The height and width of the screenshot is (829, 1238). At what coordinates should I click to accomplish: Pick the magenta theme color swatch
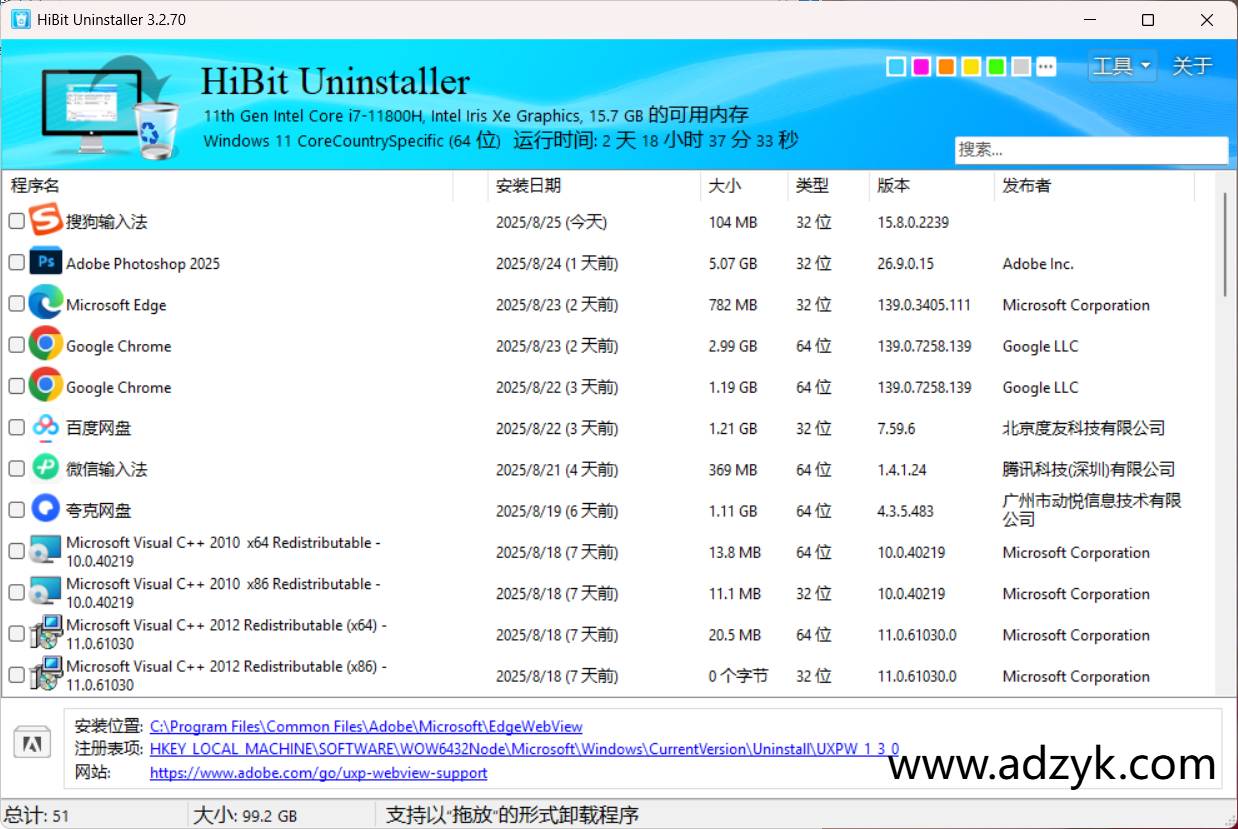(x=921, y=66)
